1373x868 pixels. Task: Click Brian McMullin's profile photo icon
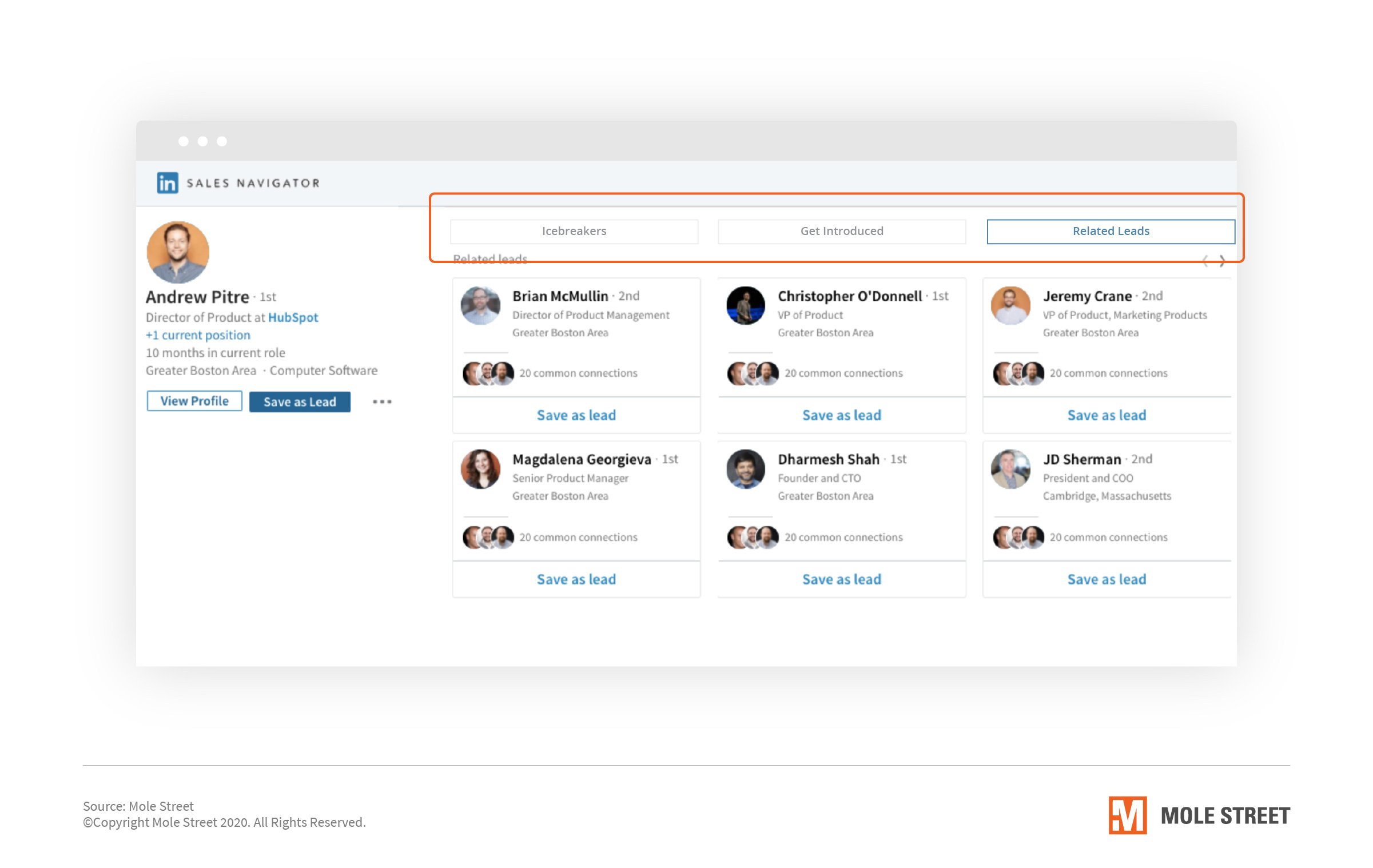[481, 305]
